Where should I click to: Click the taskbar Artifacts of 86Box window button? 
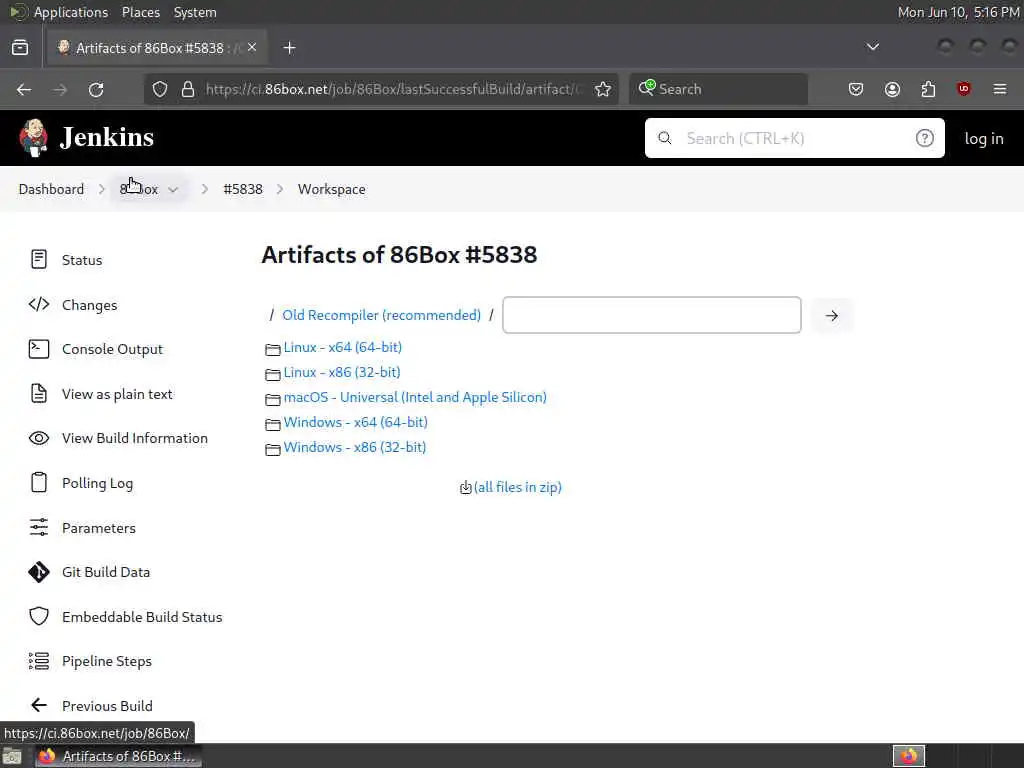pyautogui.click(x=118, y=756)
